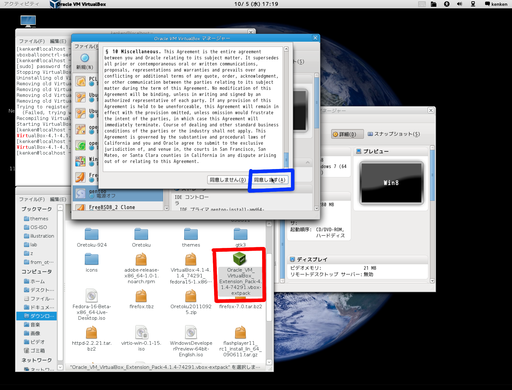
Task: Select the FreeBSD8_2 Clone VM row
Action: (x=118, y=207)
